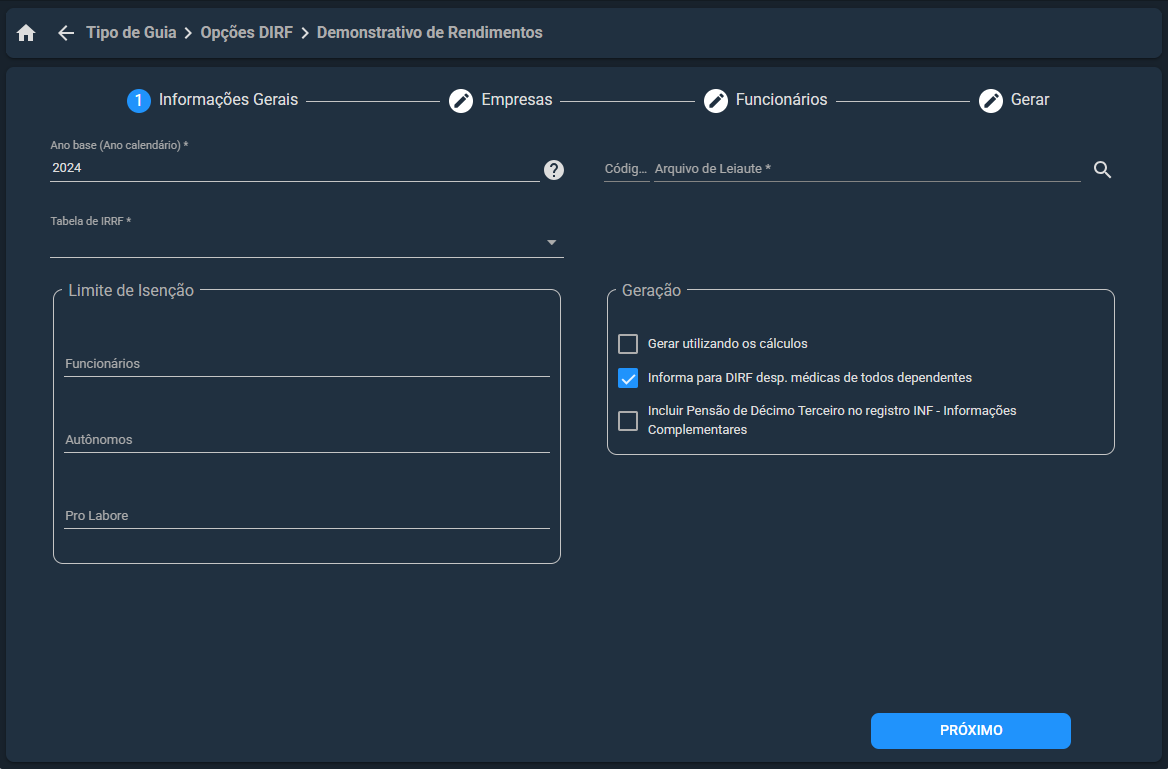
Task: Click the back arrow icon
Action: tap(66, 33)
